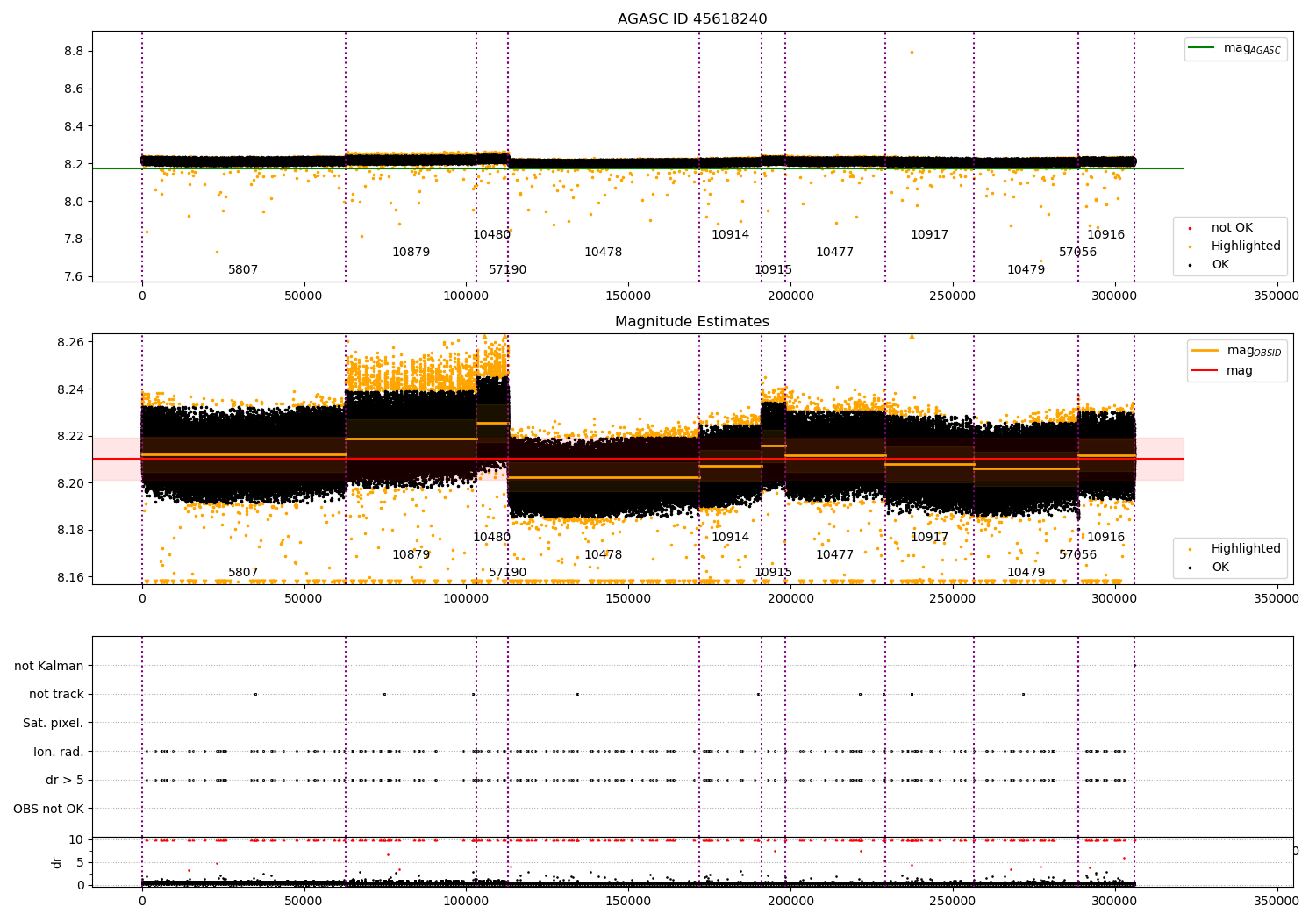Click the '8.8' tick on the top plot
1316x921 pixels.
(x=73, y=52)
